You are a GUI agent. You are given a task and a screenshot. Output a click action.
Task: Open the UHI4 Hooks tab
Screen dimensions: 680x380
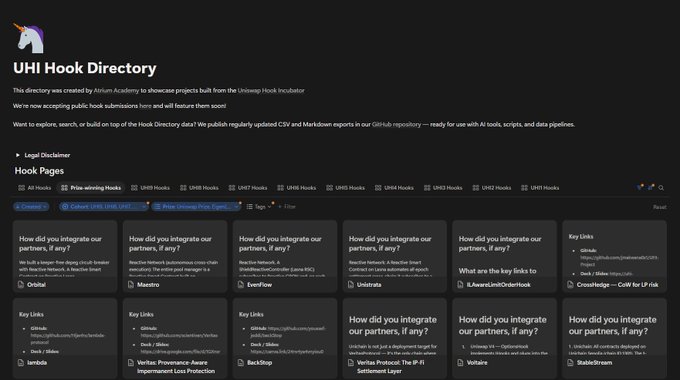click(394, 188)
